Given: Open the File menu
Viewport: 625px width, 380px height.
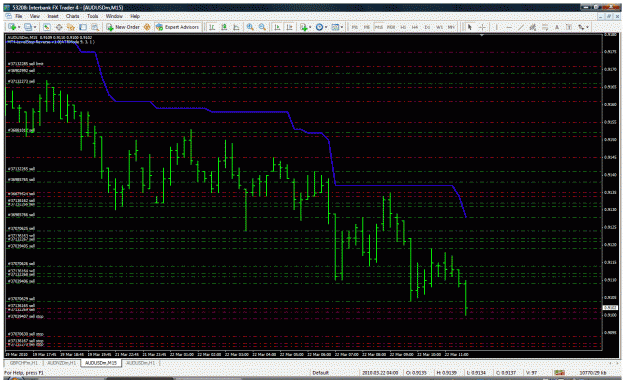Looking at the screenshot, I should 19,16.
